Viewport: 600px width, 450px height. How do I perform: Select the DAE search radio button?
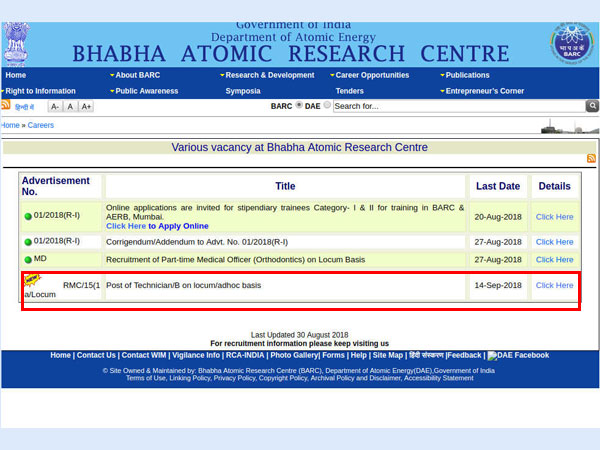(327, 104)
